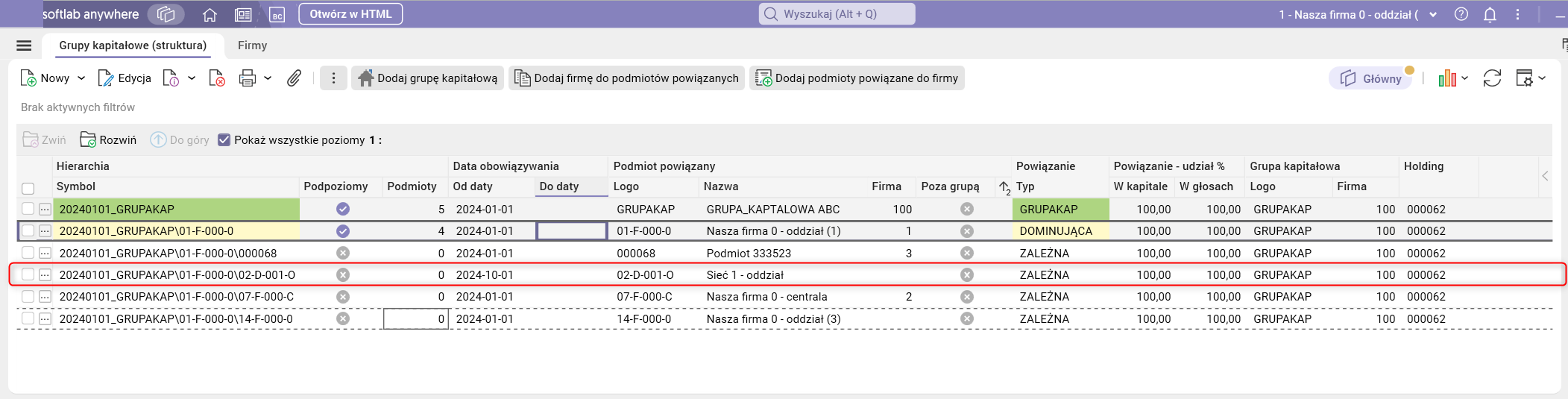Click 'Dodaj grupę kapitałową' button
The width and height of the screenshot is (1568, 399).
pos(427,78)
